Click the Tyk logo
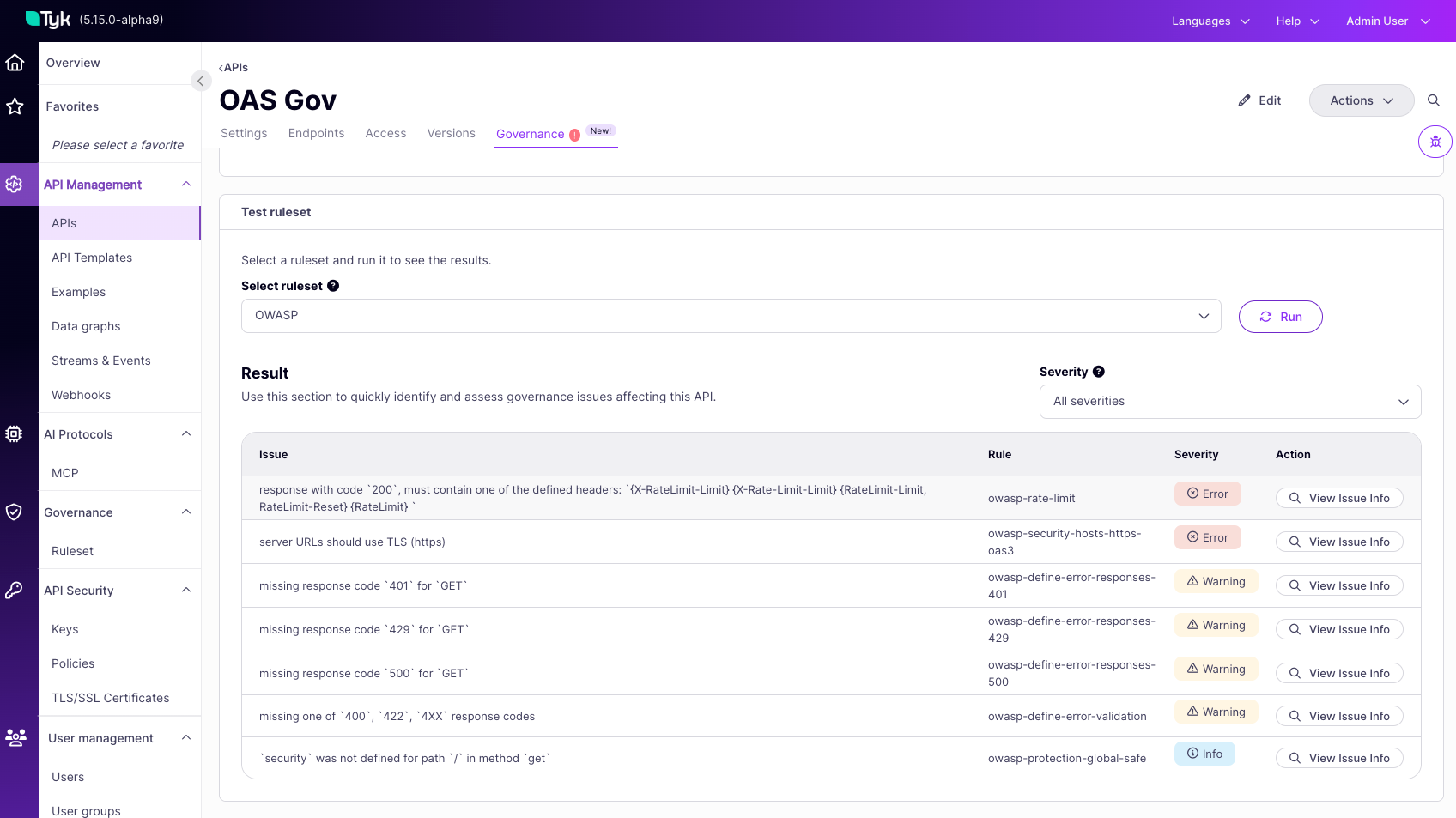The image size is (1456, 818). (x=48, y=19)
